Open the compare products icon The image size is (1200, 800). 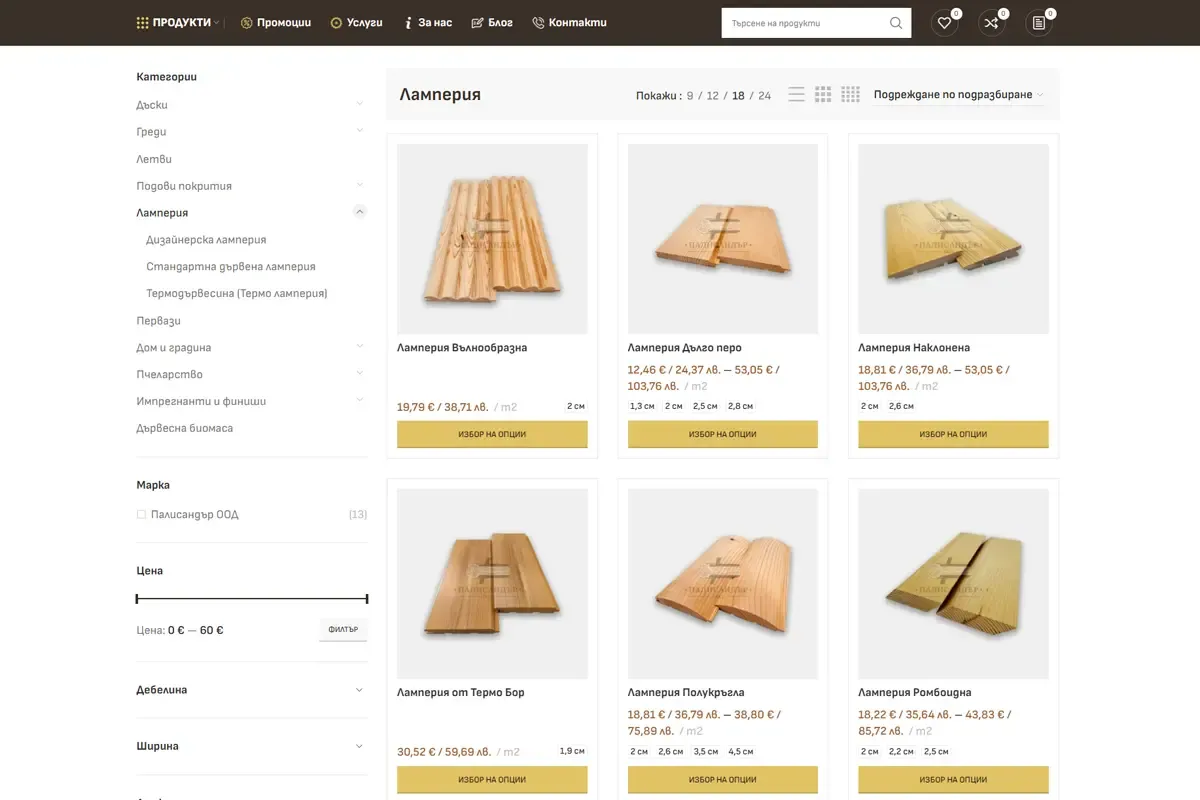[x=991, y=23]
